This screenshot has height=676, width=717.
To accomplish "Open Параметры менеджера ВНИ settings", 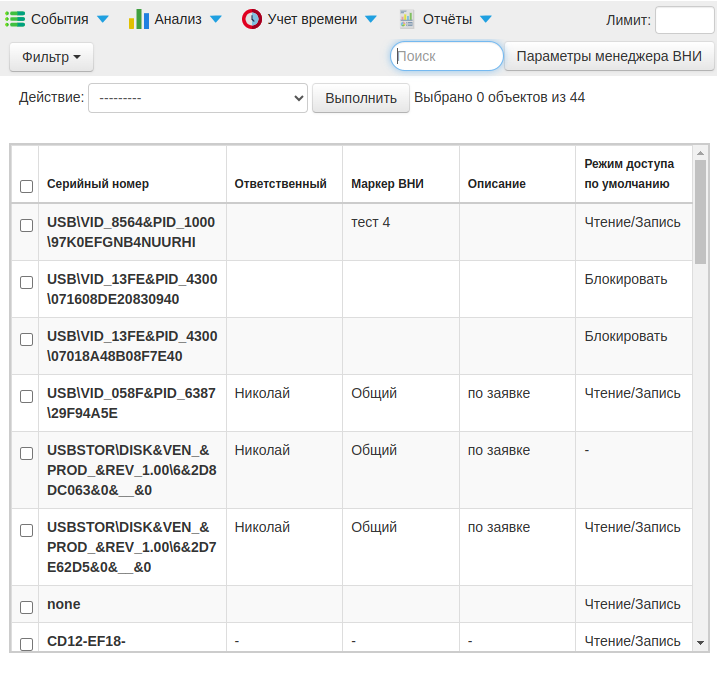I will 609,57.
